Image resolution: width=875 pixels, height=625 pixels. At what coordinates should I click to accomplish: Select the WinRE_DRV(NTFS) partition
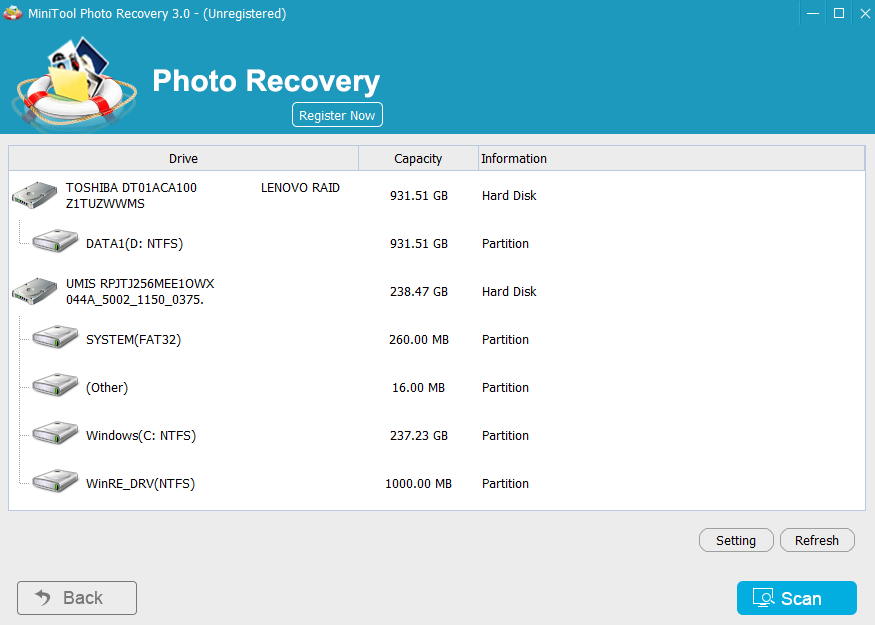(x=437, y=483)
